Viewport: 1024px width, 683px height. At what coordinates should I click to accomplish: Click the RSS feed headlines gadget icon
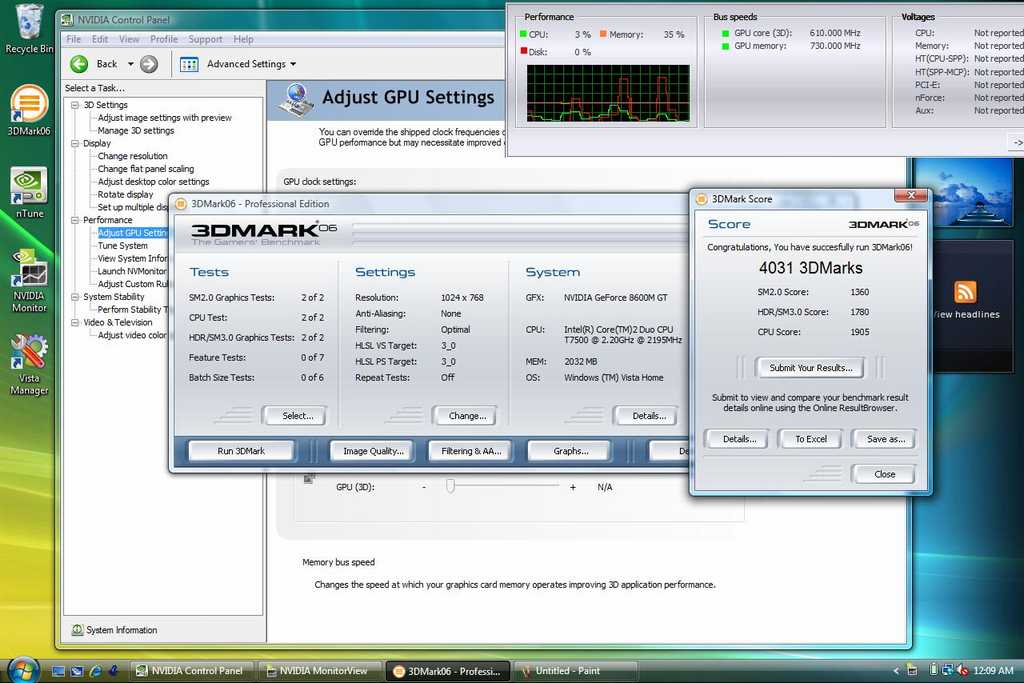[x=965, y=292]
